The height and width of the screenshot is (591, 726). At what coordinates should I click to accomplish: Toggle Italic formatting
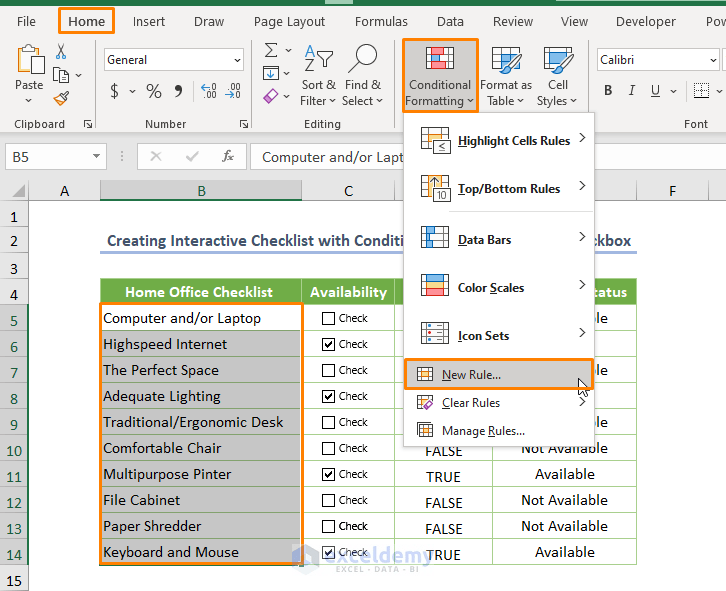pos(632,90)
